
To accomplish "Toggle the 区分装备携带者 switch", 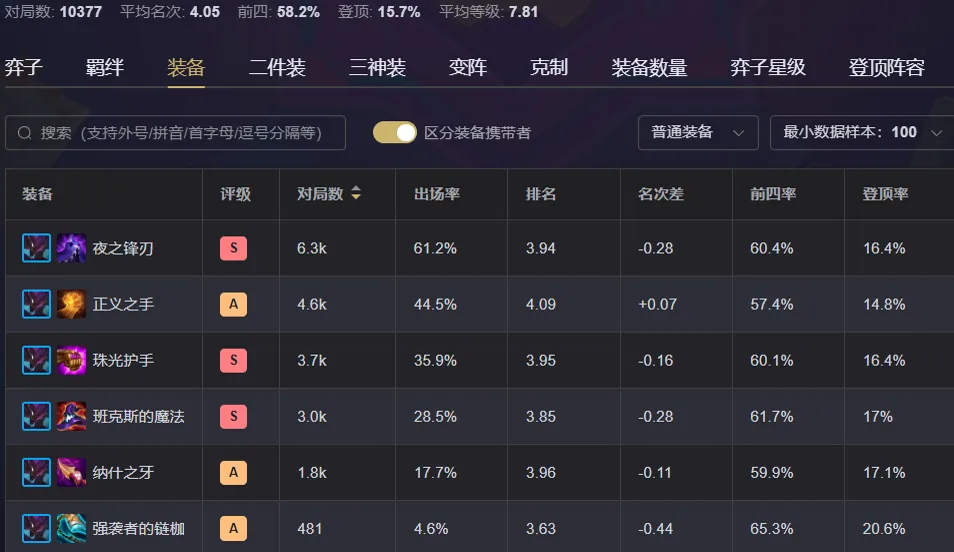I will [x=395, y=133].
